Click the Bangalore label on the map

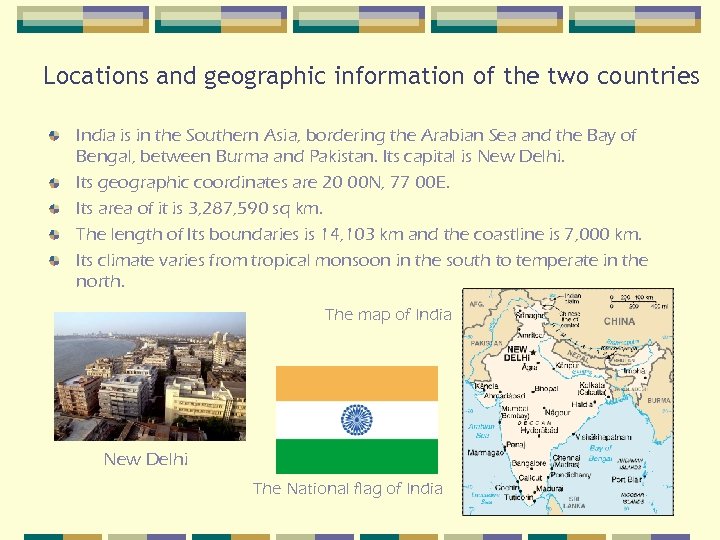coord(529,463)
